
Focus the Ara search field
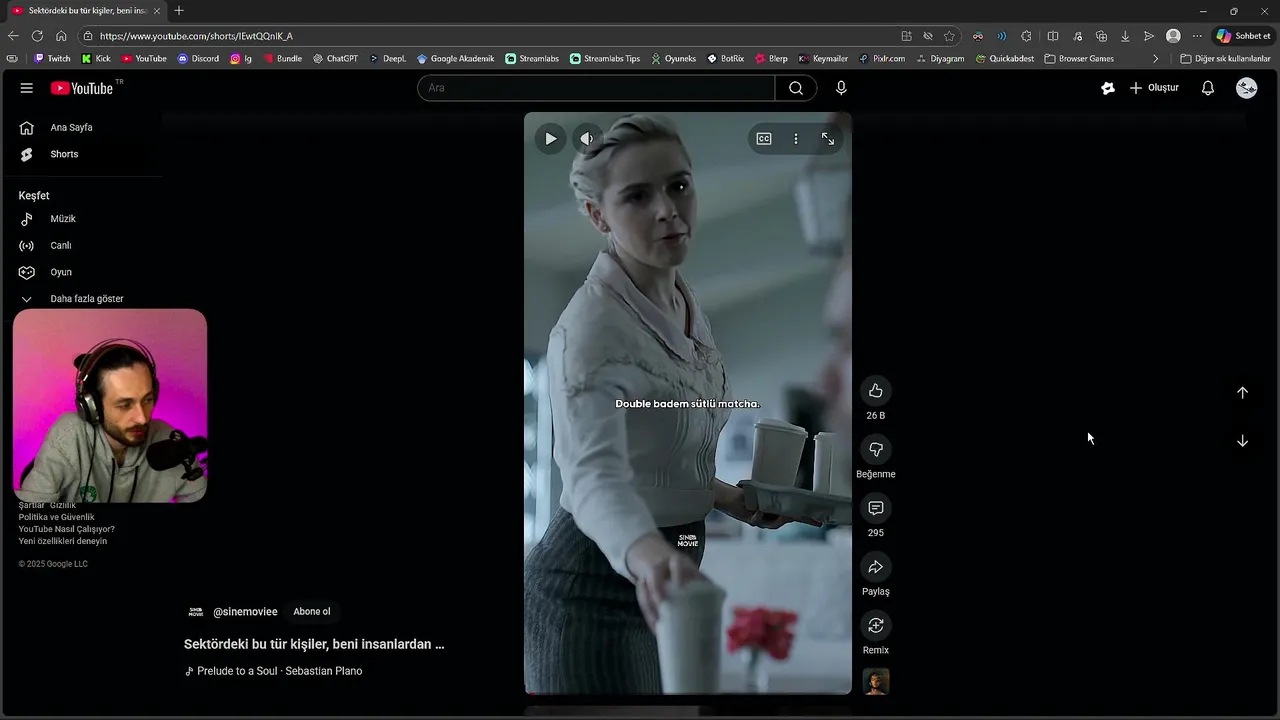pyautogui.click(x=596, y=88)
